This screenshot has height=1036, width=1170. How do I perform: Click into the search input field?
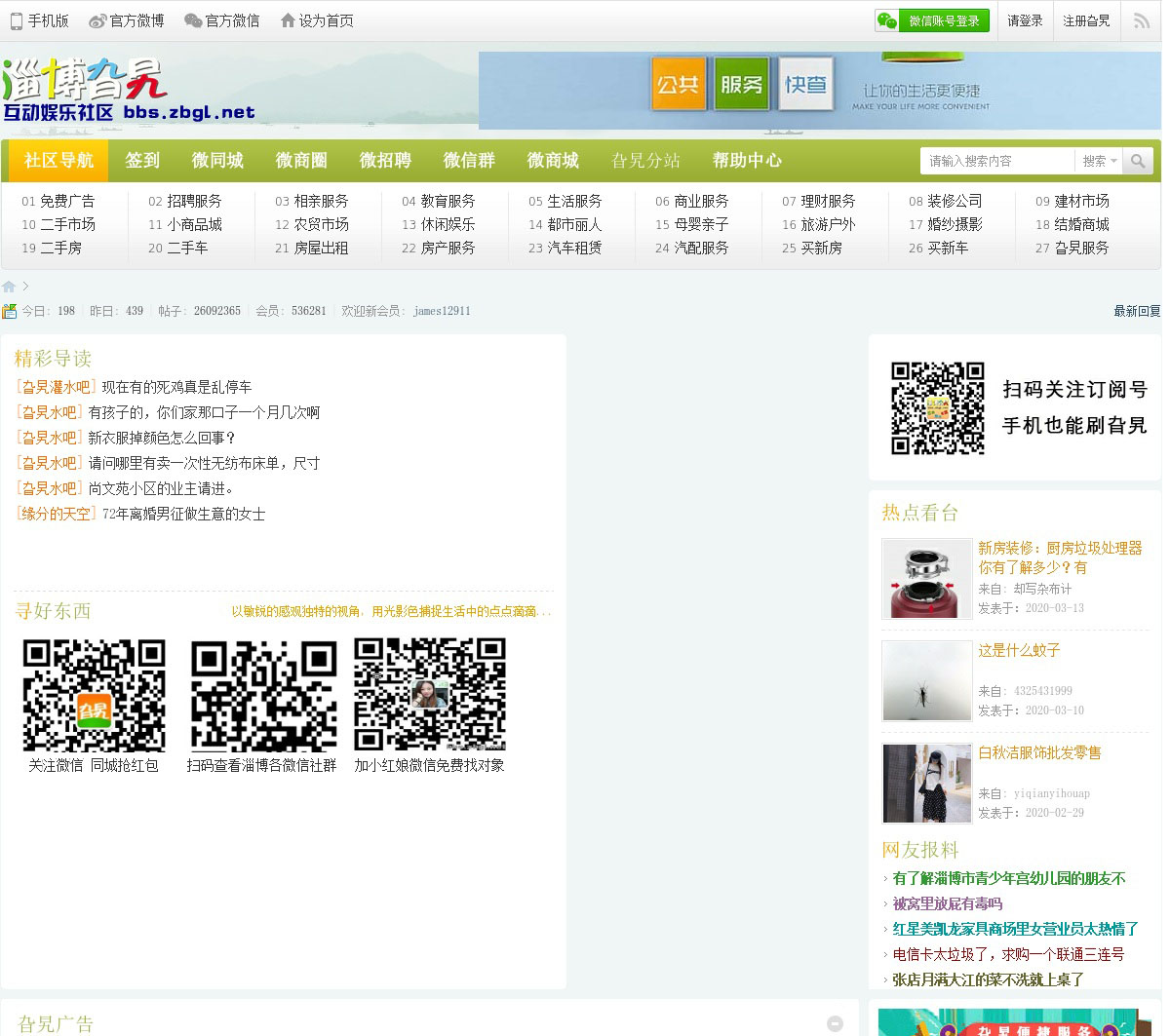coord(996,161)
